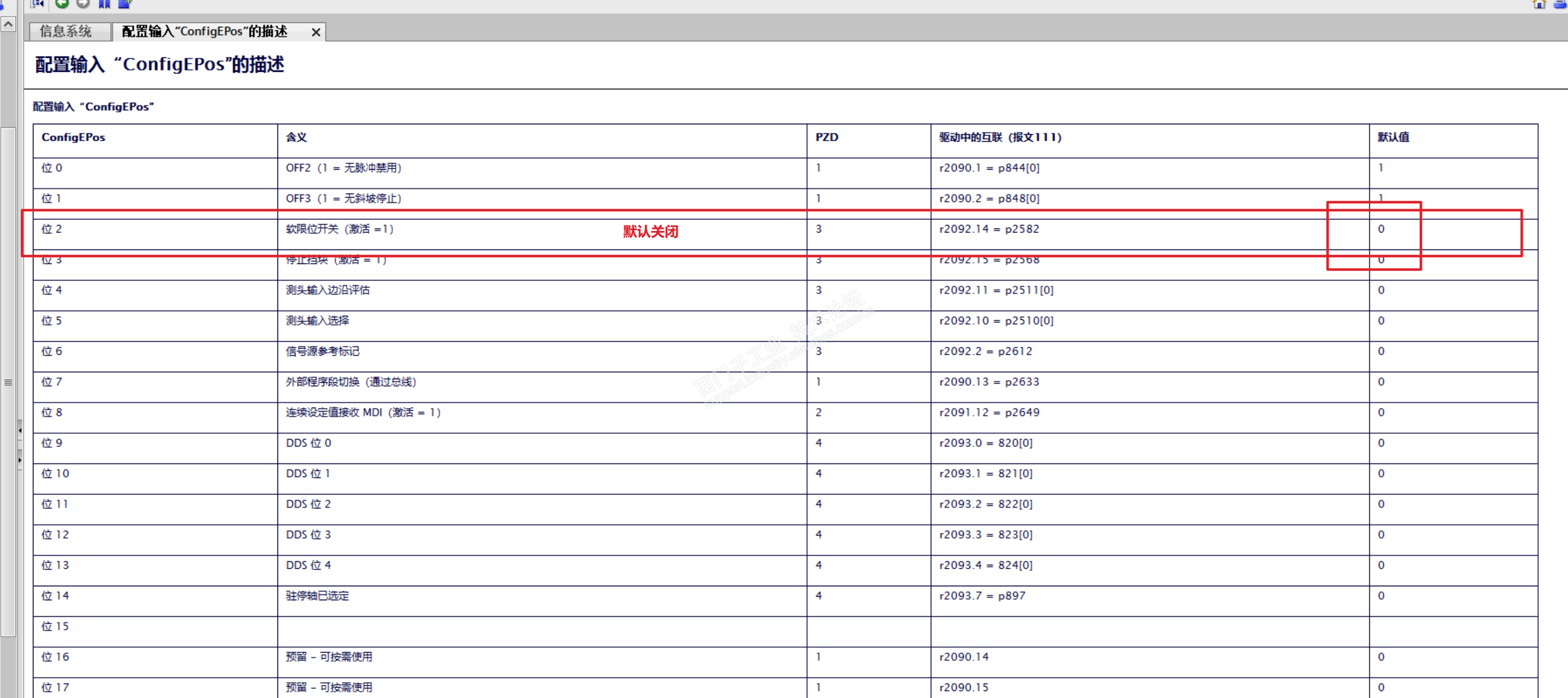Click the 软限位开关 (激活=1) cell
Screen dimensions: 1568x698
coord(340,230)
